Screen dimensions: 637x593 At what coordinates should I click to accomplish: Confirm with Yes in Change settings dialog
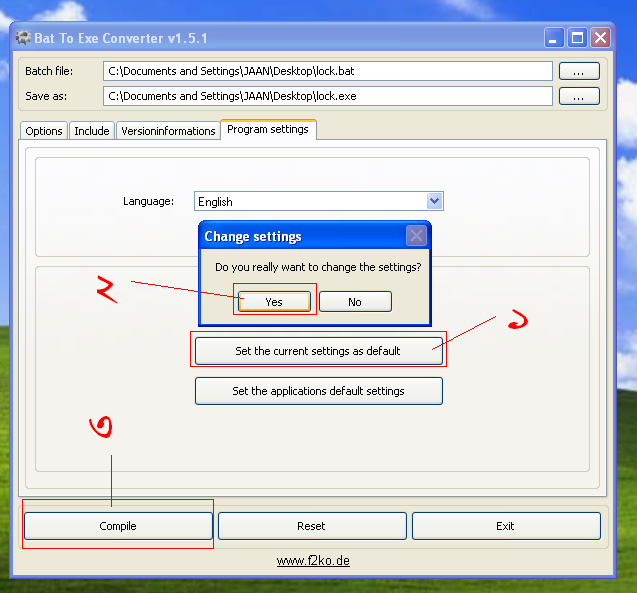274,302
